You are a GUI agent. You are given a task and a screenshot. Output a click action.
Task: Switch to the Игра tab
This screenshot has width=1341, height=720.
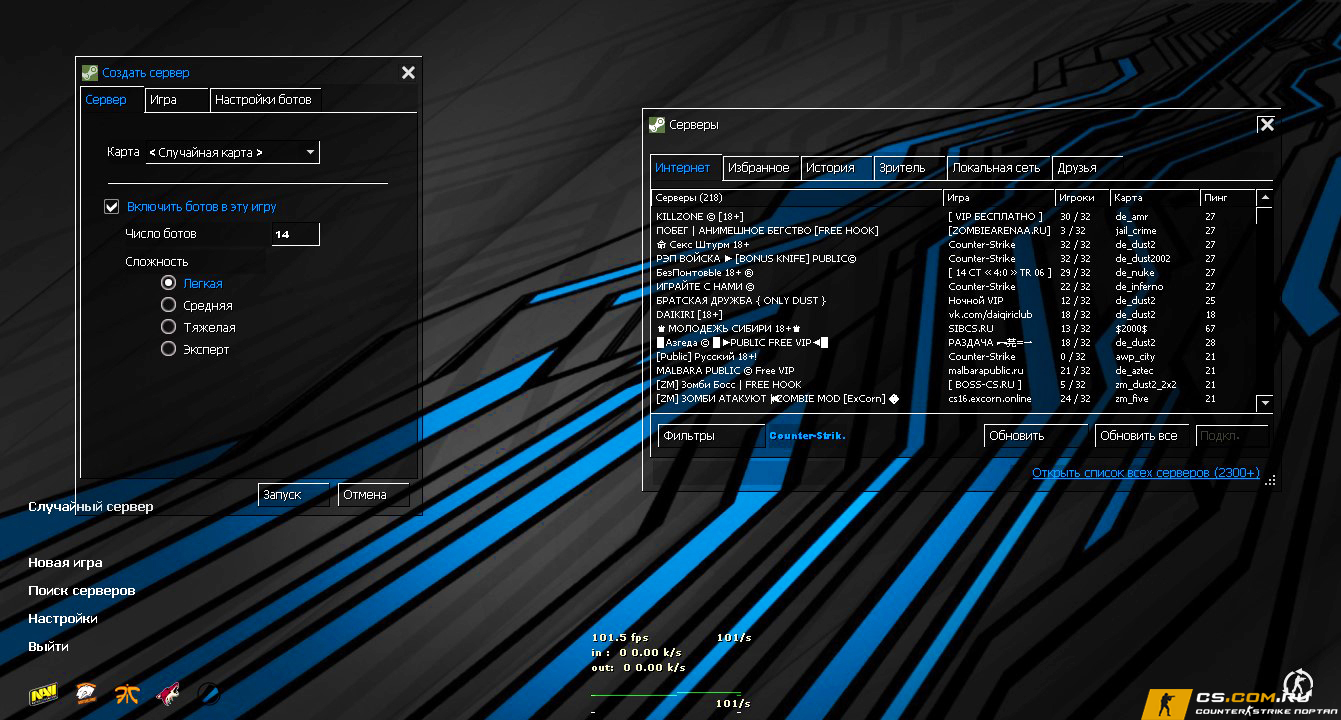pyautogui.click(x=177, y=100)
